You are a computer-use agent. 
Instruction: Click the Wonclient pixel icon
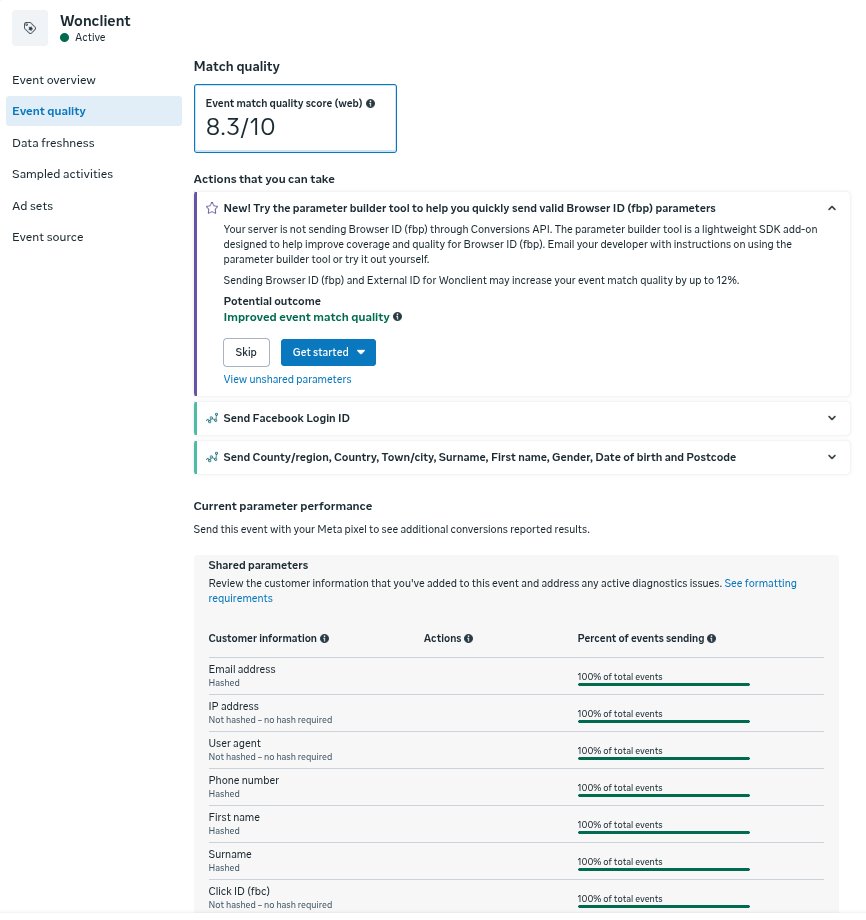tap(29, 27)
